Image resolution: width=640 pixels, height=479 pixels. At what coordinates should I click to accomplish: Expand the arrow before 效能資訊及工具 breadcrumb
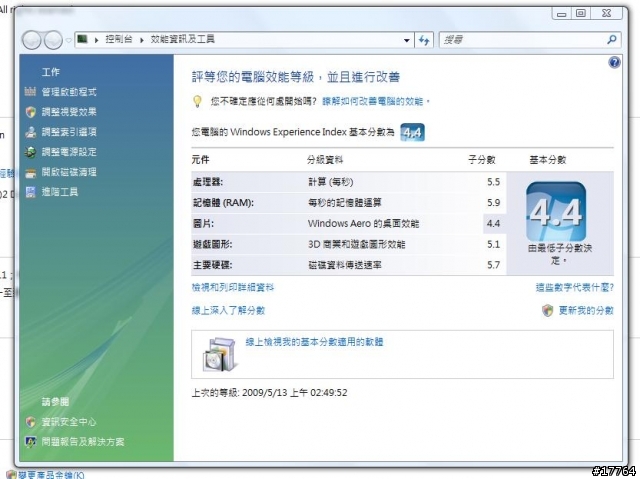click(x=142, y=40)
